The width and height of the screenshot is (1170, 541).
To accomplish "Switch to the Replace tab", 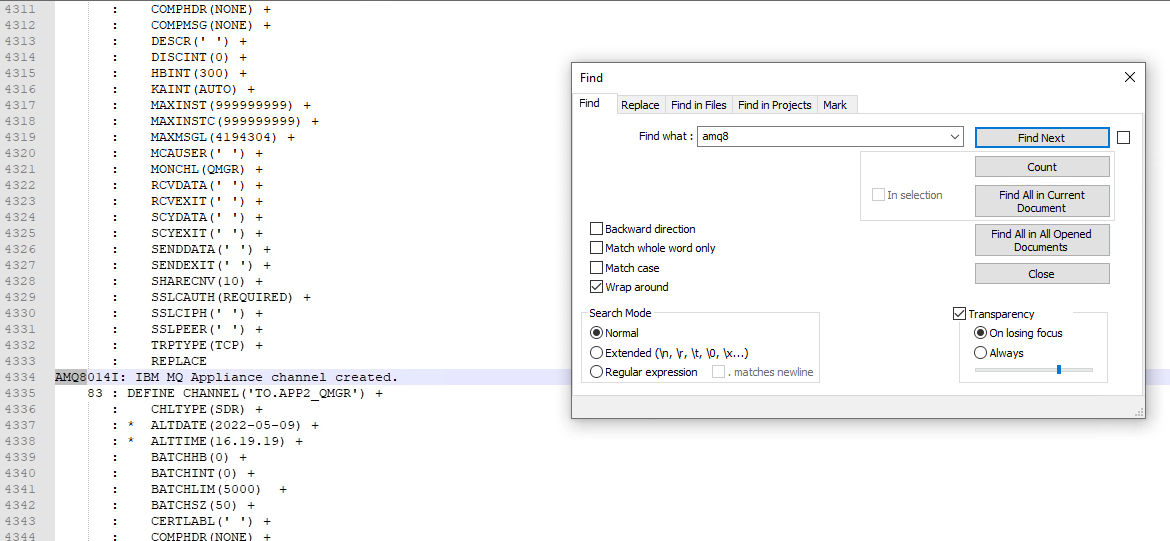I will click(640, 105).
